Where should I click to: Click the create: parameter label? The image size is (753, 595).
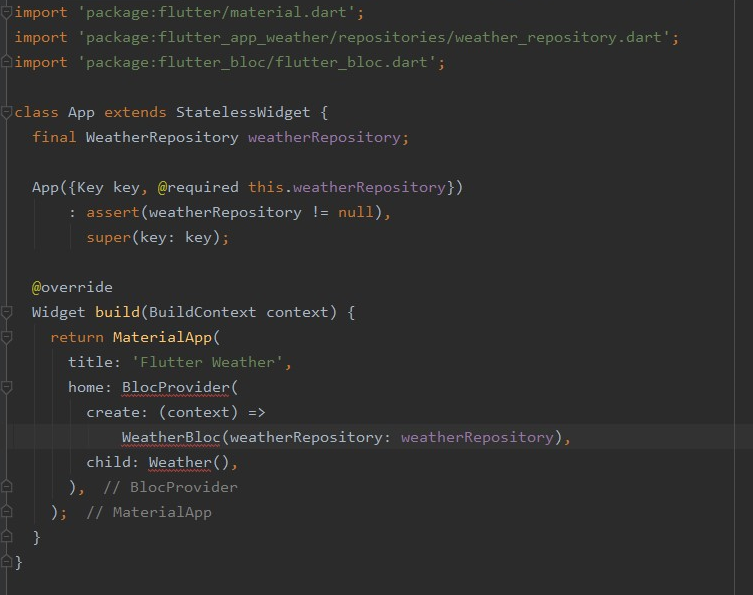pos(117,412)
